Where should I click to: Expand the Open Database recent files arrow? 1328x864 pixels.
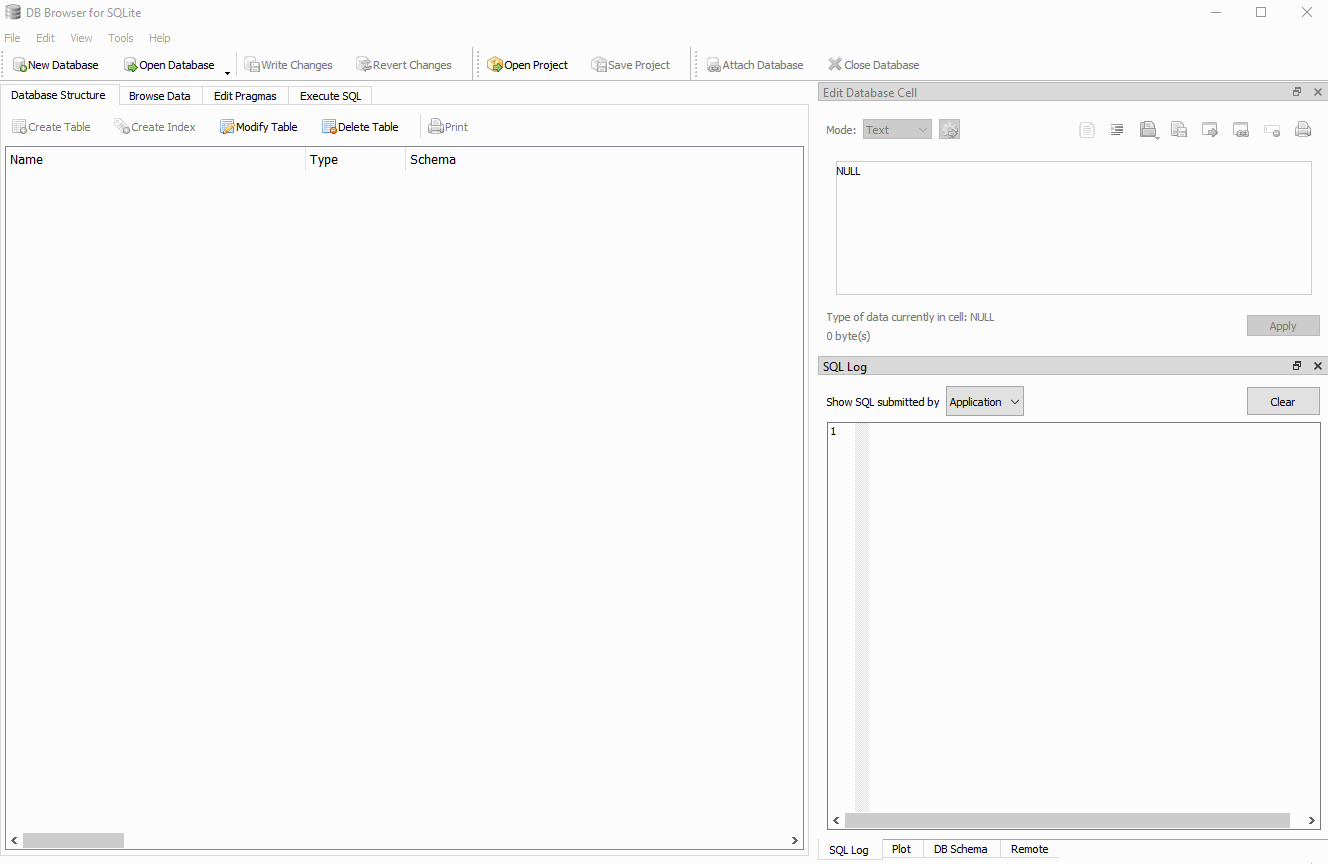pos(227,71)
